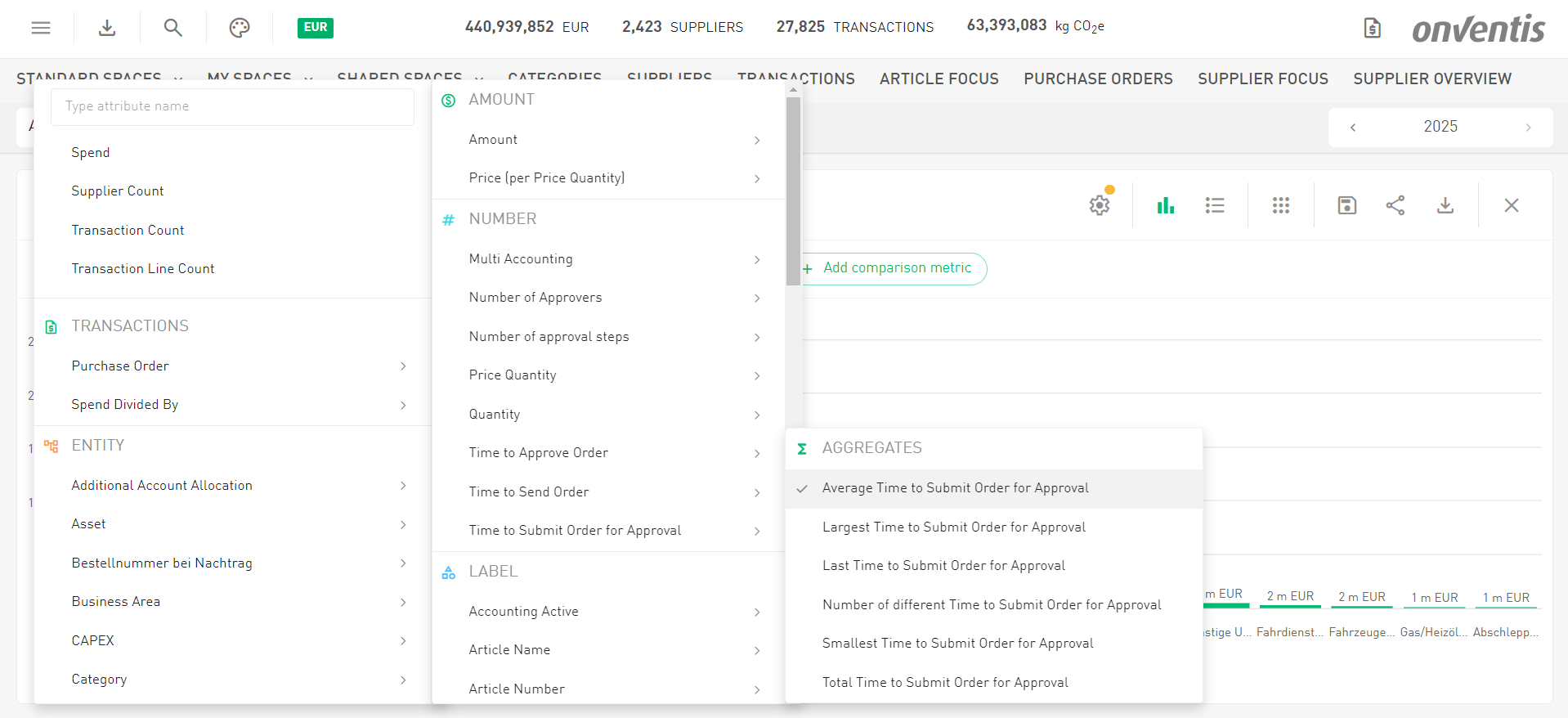Switch to list view icon
The height and width of the screenshot is (718, 1568).
tap(1215, 205)
